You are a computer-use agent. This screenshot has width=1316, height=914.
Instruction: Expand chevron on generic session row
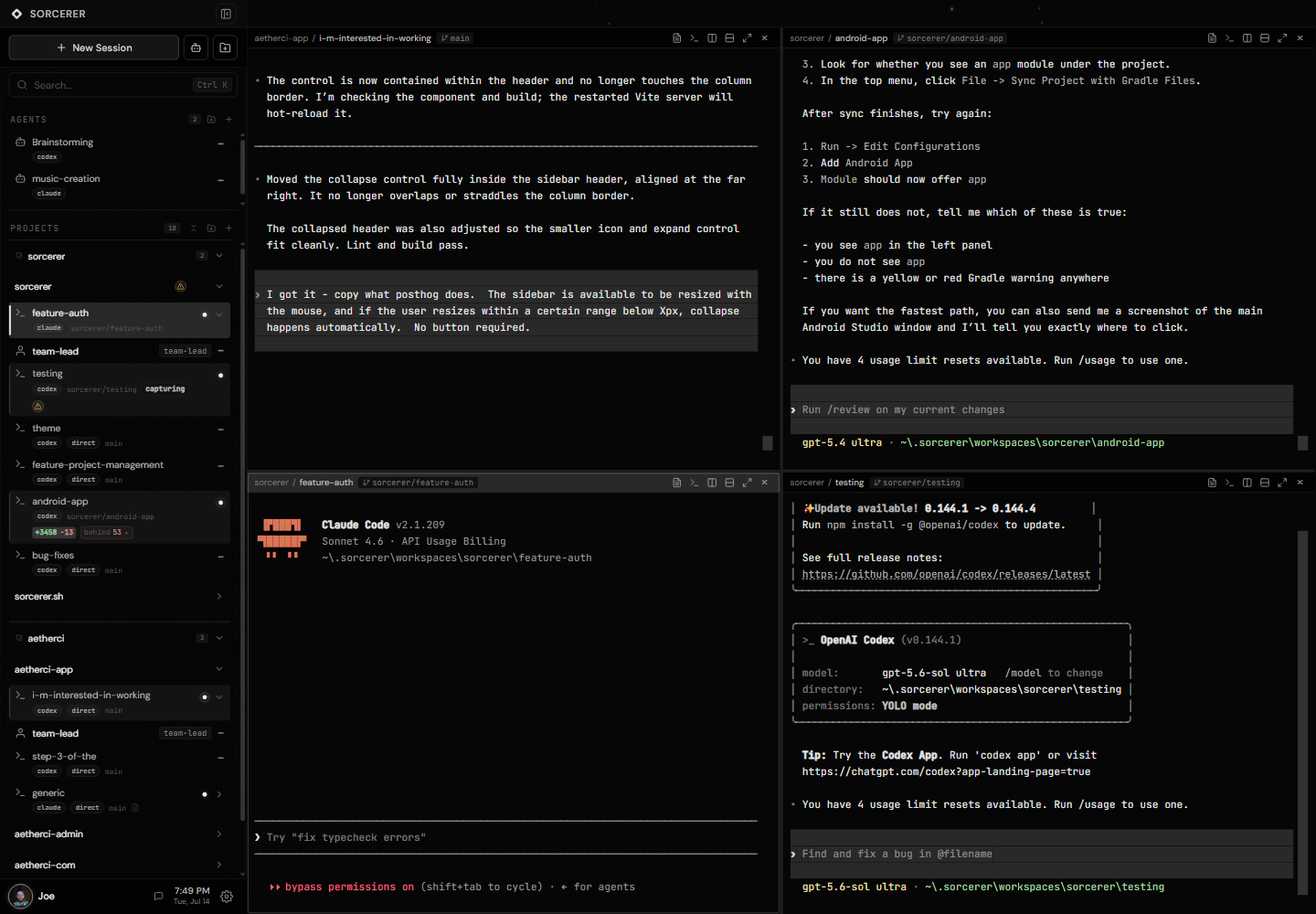[219, 794]
